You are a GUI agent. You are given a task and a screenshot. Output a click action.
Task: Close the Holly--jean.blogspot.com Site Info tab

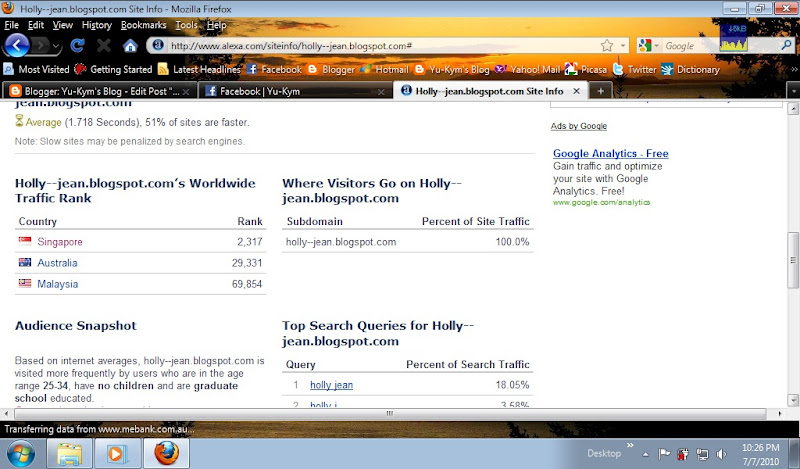[577, 91]
